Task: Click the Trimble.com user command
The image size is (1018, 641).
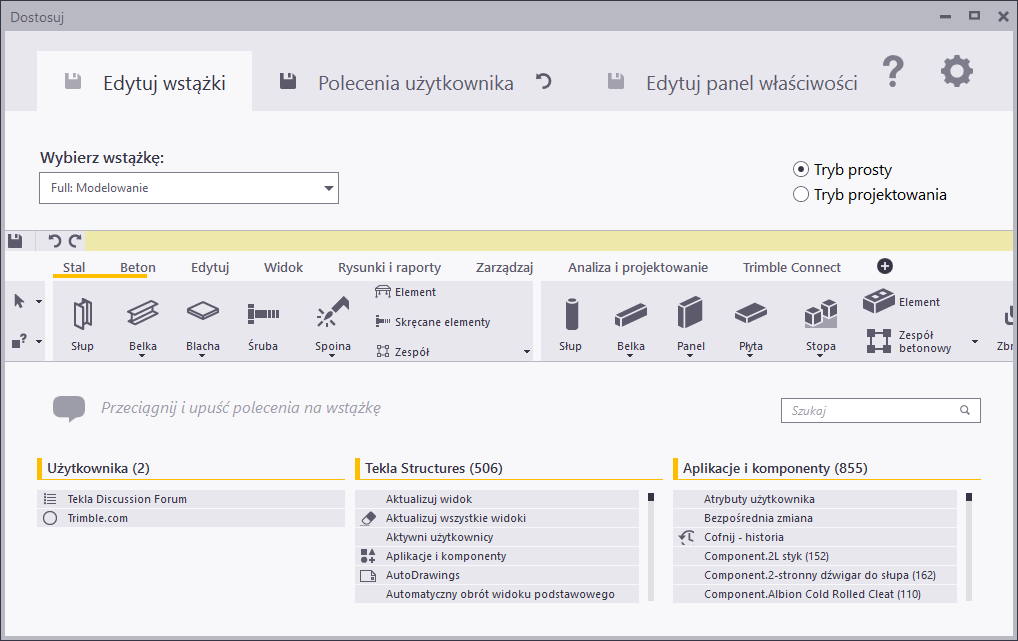Action: tap(98, 518)
